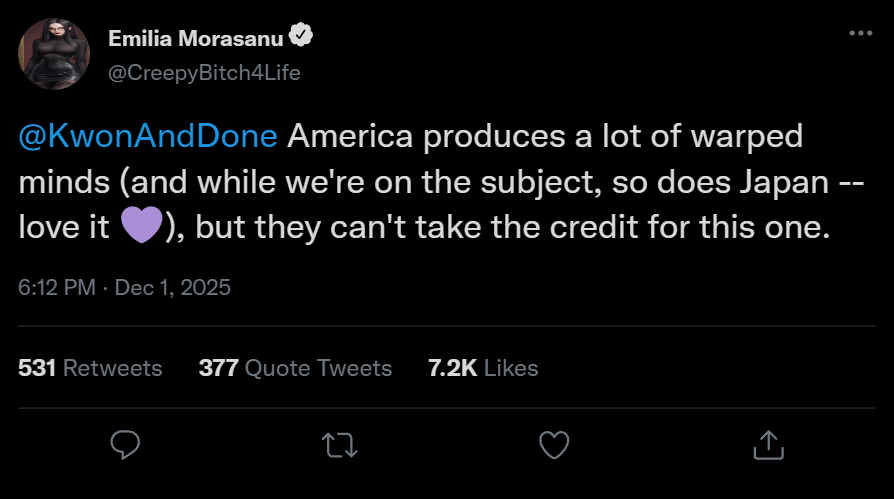Like the tweet with the heart icon
Screen dimensions: 894x499
554,444
